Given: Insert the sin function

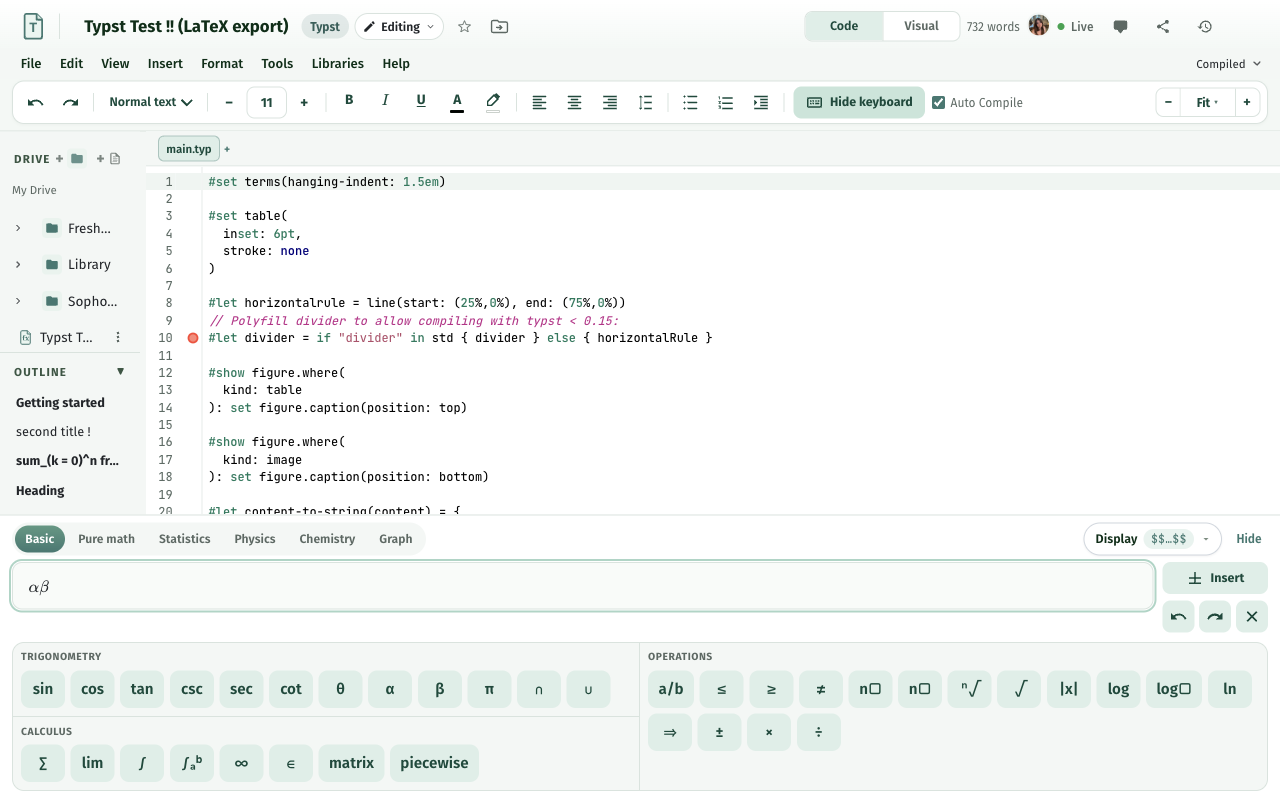Looking at the screenshot, I should (x=43, y=689).
